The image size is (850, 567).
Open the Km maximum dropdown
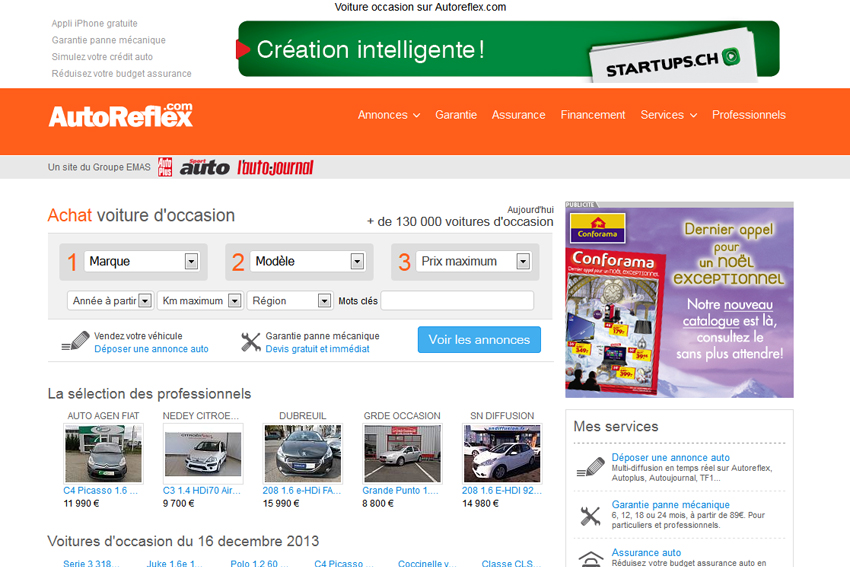tap(199, 301)
